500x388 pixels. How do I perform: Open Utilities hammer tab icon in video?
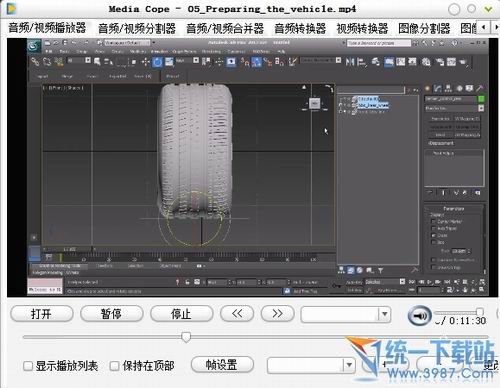(479, 88)
